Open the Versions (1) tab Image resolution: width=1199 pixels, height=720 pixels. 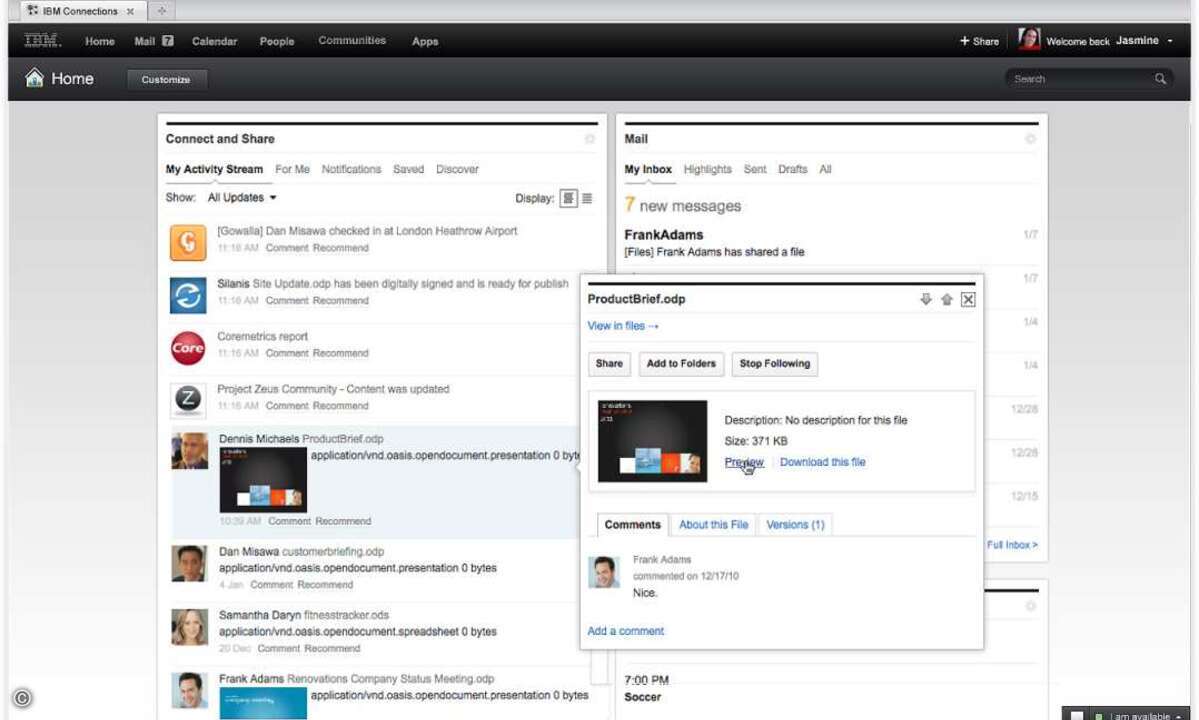795,524
